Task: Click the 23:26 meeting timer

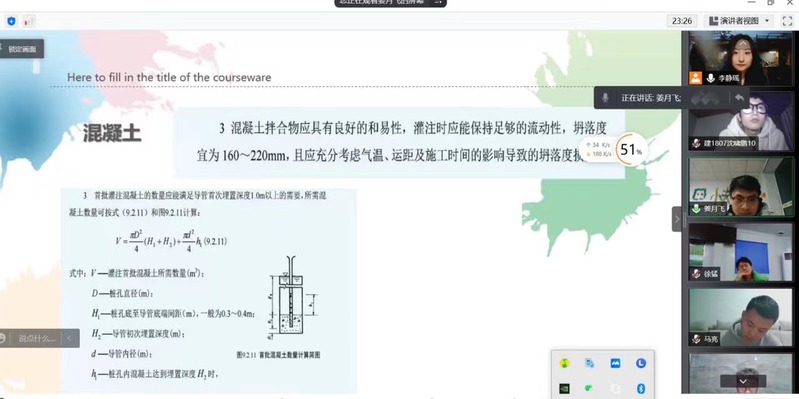Action: point(682,21)
